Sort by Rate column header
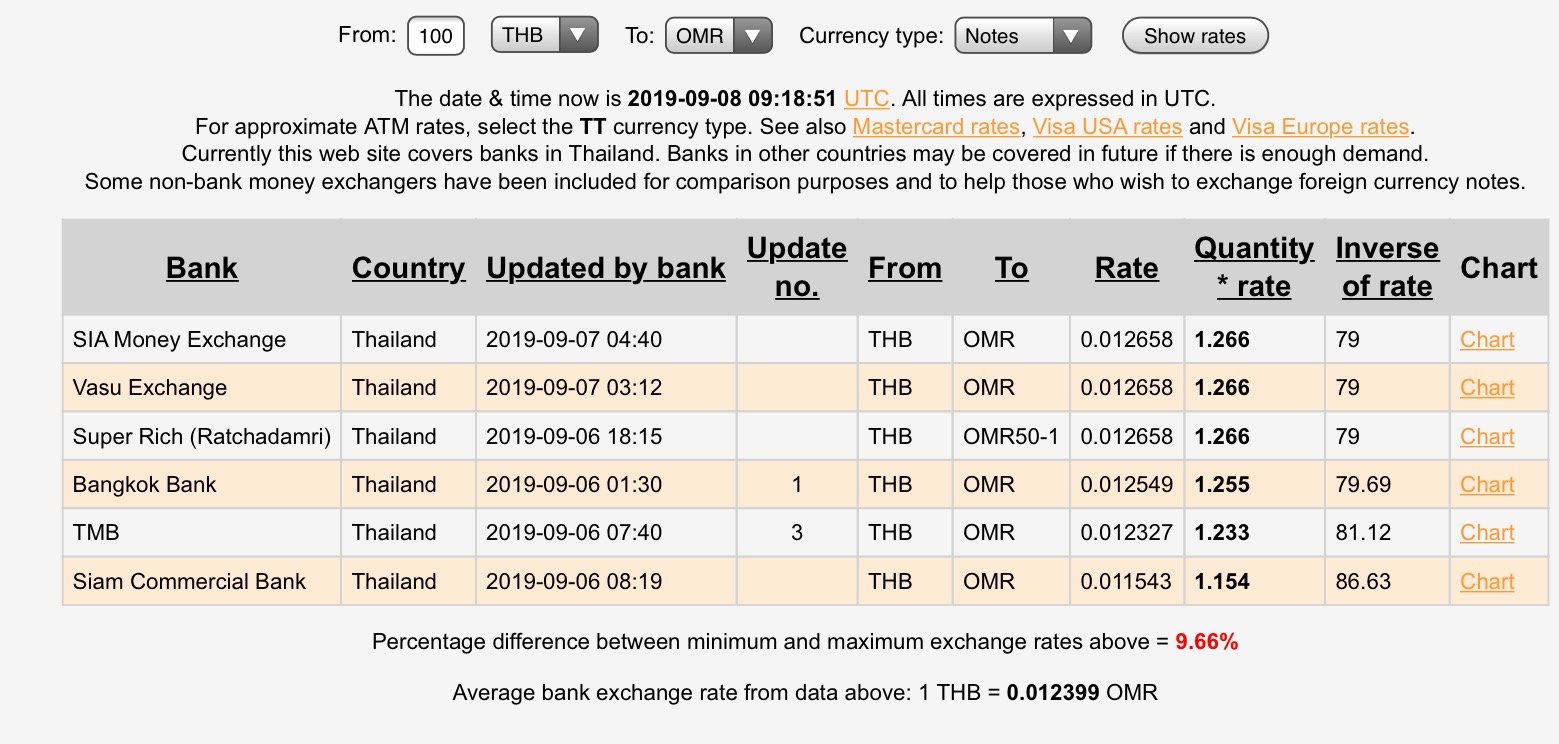 pyautogui.click(x=1127, y=268)
